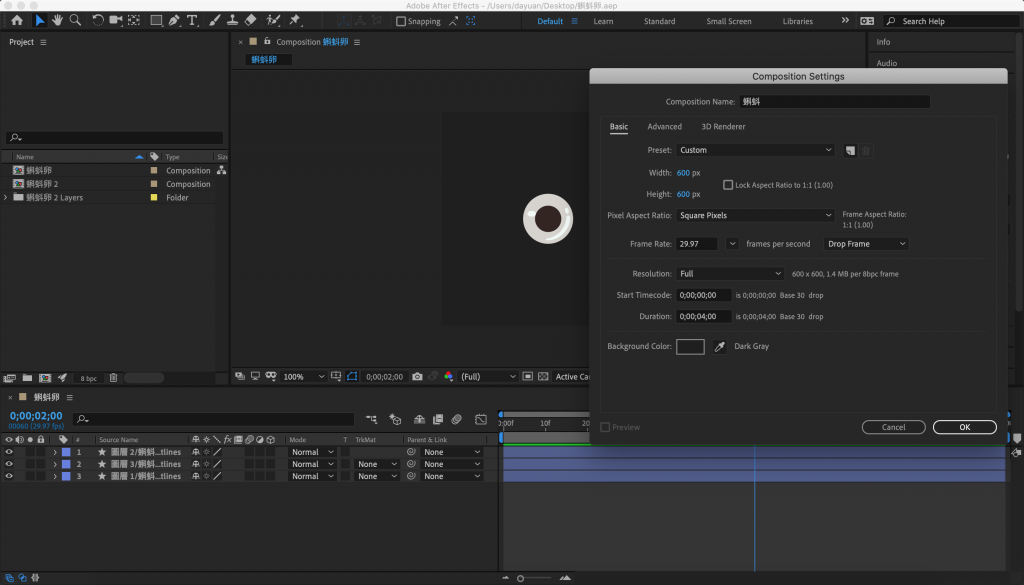The image size is (1024, 585).
Task: Click the OK button
Action: click(x=964, y=427)
